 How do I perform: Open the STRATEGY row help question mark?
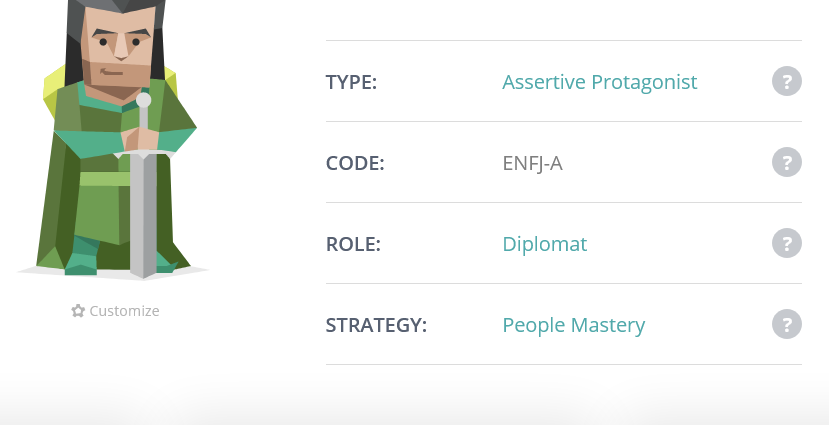[x=787, y=324]
